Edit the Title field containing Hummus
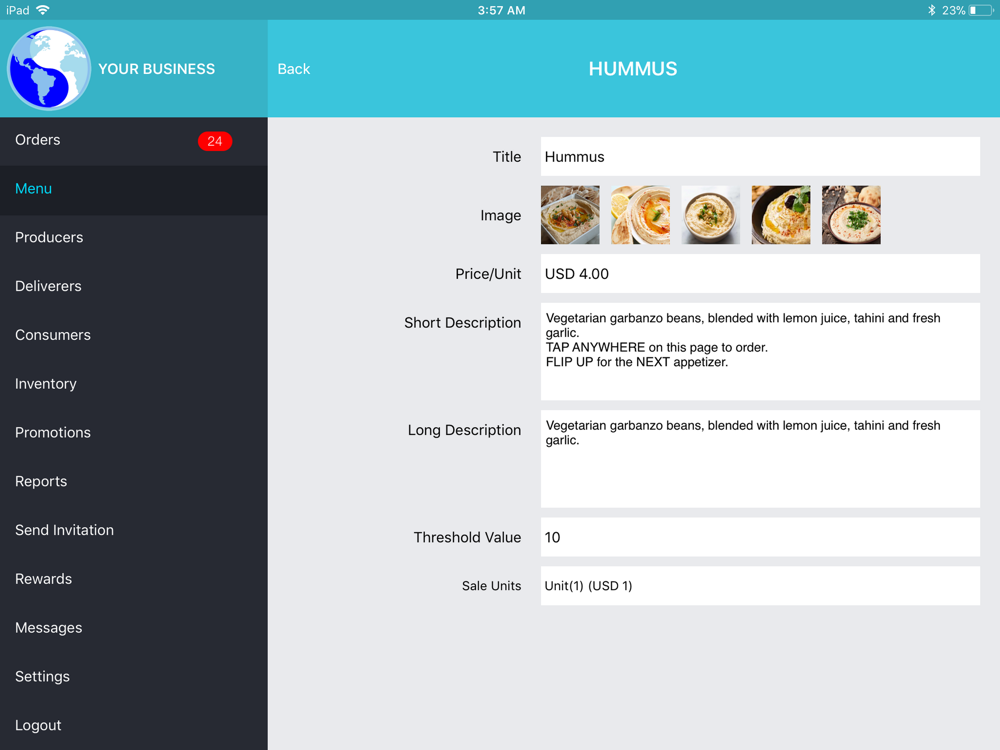The height and width of the screenshot is (750, 1000). coord(760,156)
